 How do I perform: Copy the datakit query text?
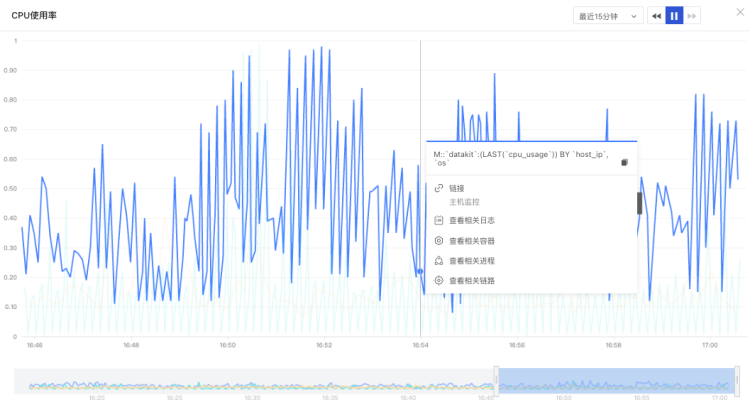(624, 163)
